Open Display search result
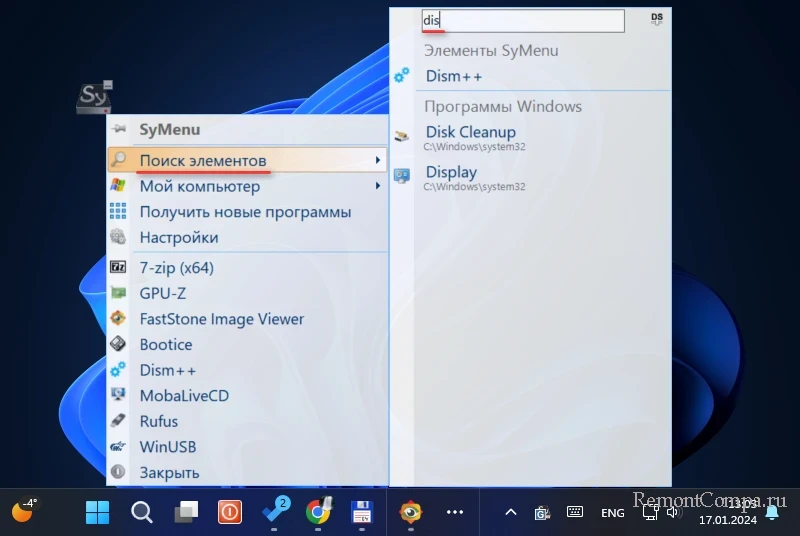 click(x=451, y=172)
